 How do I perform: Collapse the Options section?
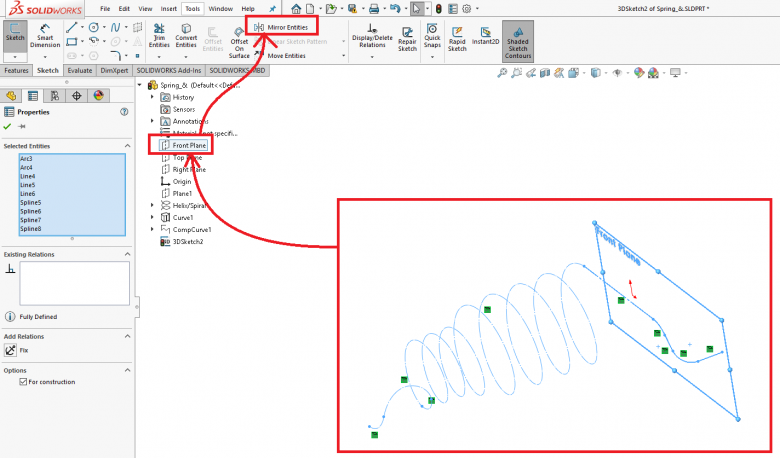coord(127,370)
